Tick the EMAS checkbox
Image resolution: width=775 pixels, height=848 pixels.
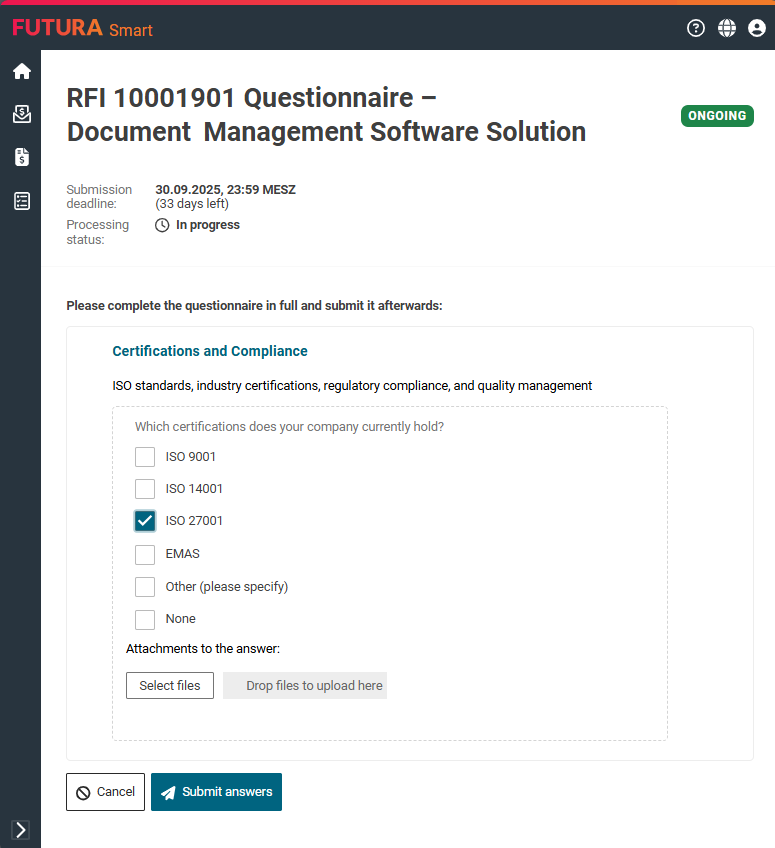(145, 554)
